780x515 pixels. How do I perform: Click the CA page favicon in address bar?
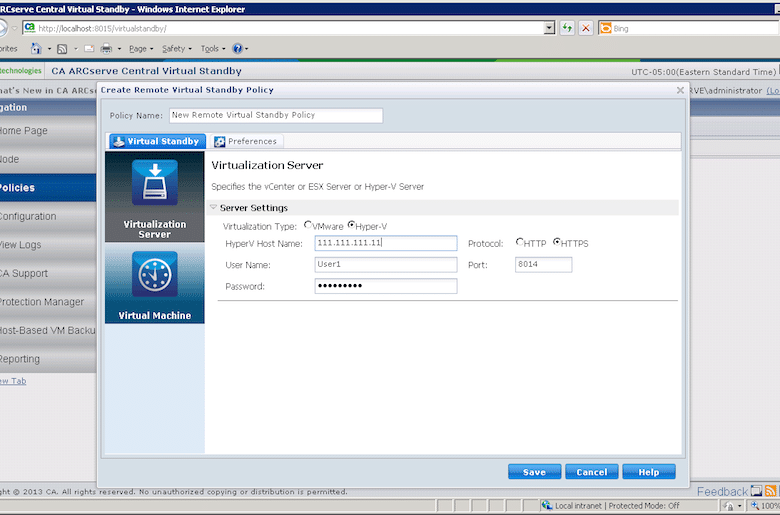pos(30,28)
